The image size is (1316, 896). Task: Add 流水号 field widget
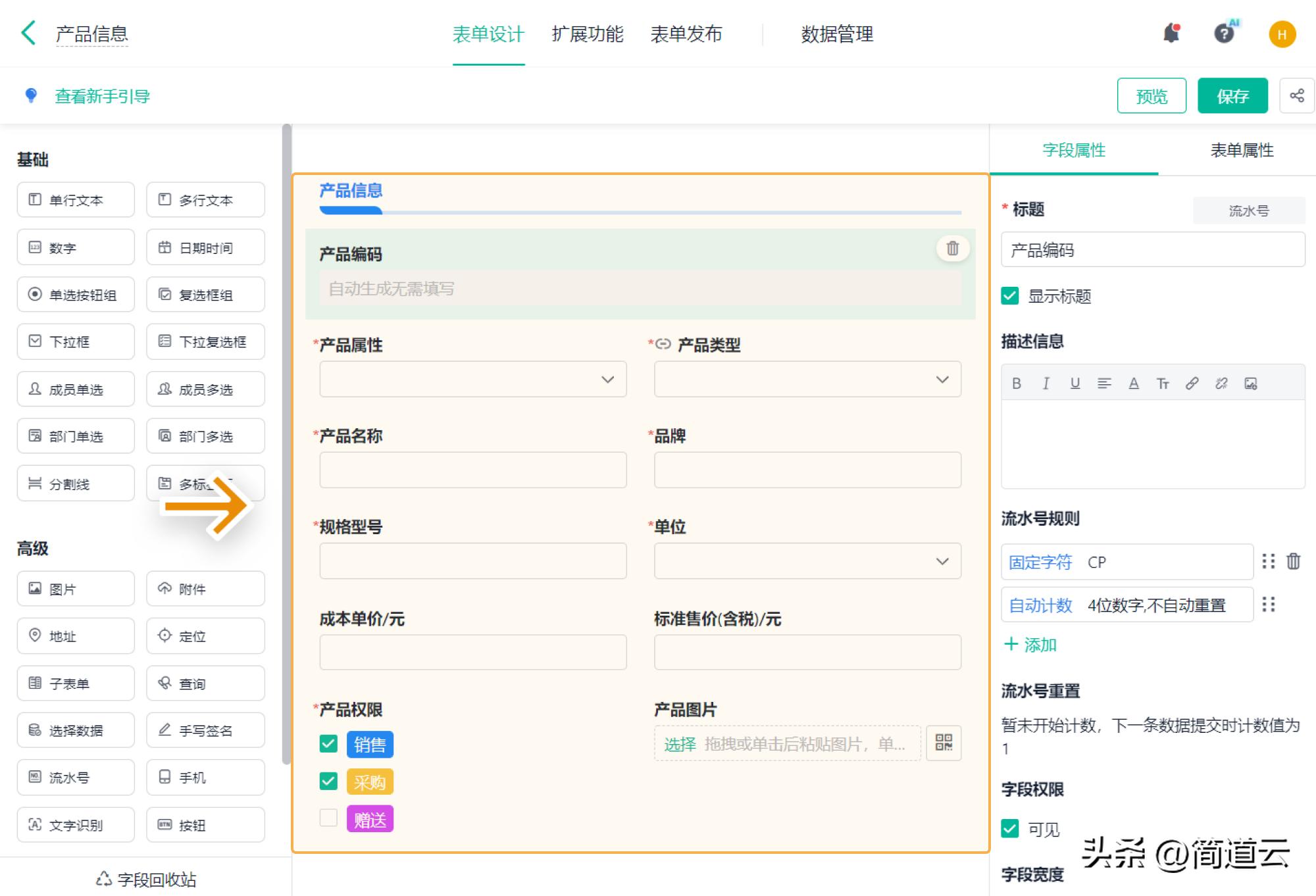point(76,777)
